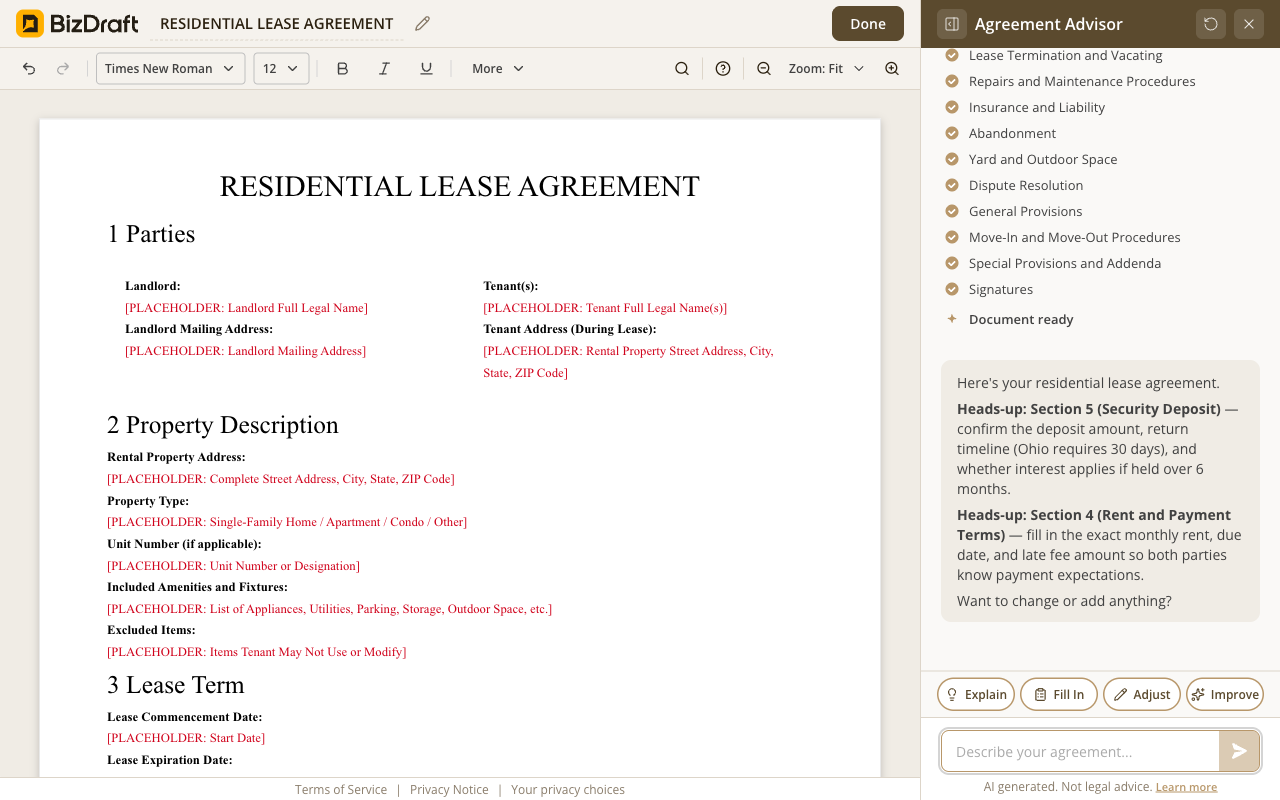This screenshot has width=1280, height=800.
Task: Click the Start Date placeholder
Action: tap(186, 738)
